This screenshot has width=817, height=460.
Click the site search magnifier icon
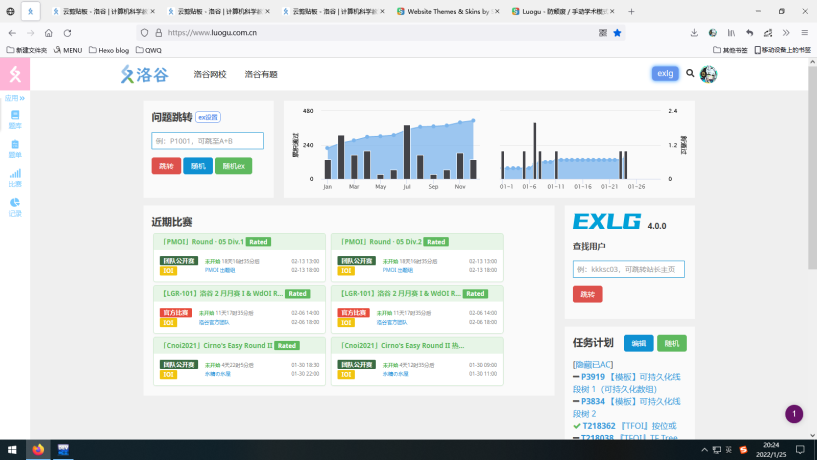coord(690,73)
